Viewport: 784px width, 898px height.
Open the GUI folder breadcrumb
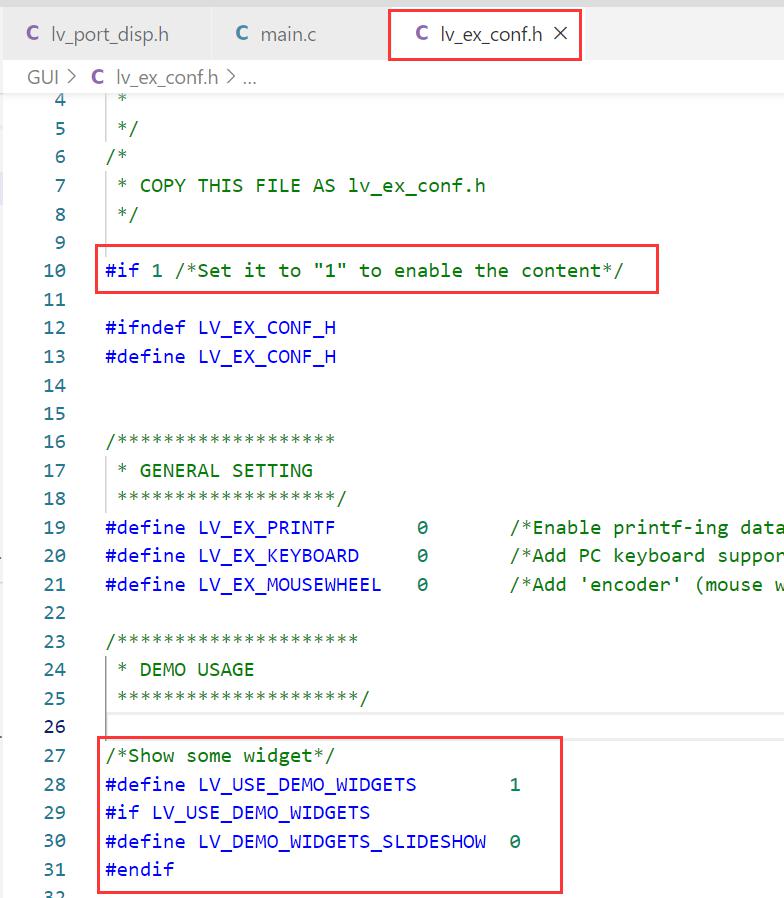click(x=43, y=77)
